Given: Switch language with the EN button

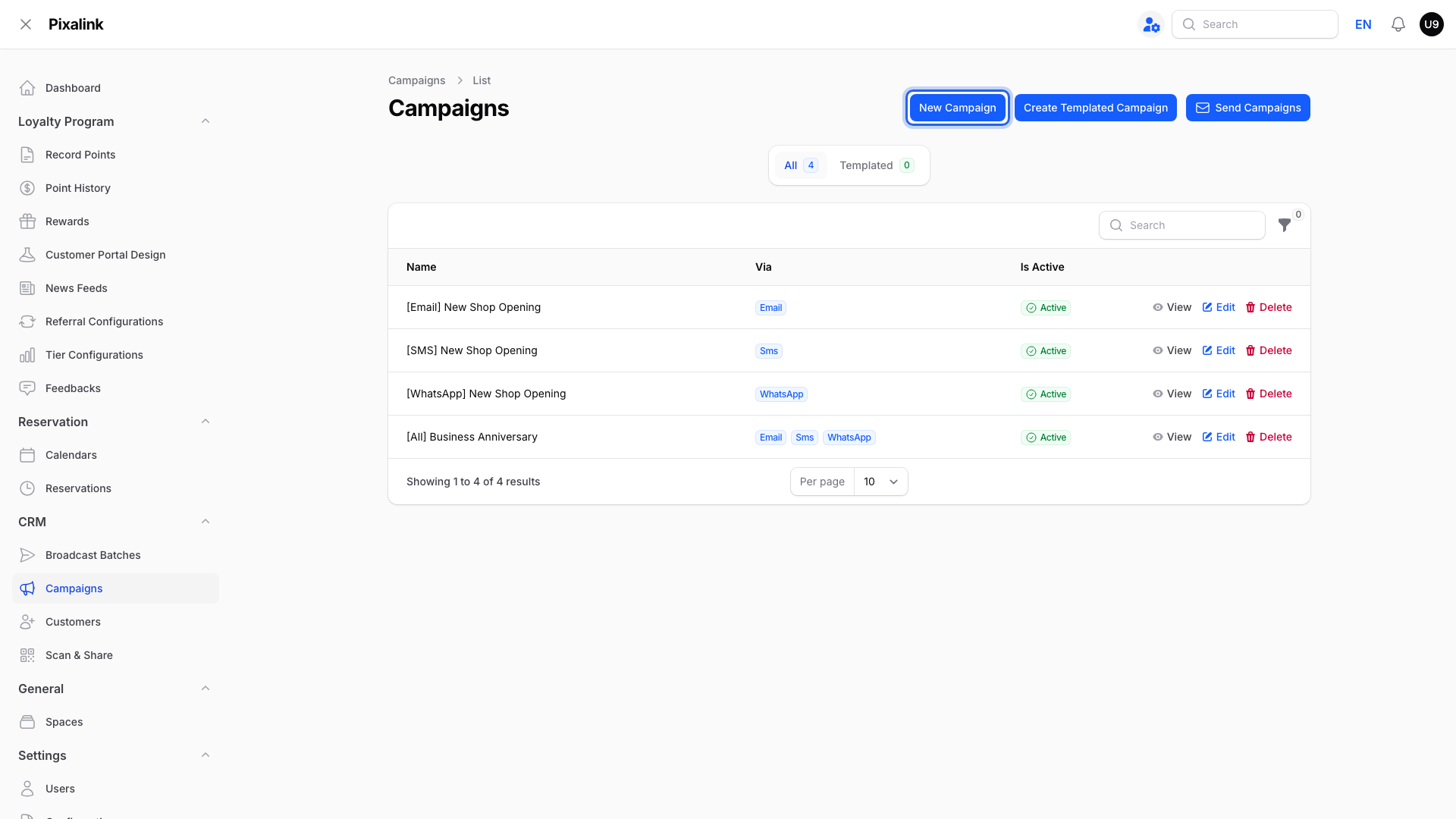Looking at the screenshot, I should point(1363,24).
